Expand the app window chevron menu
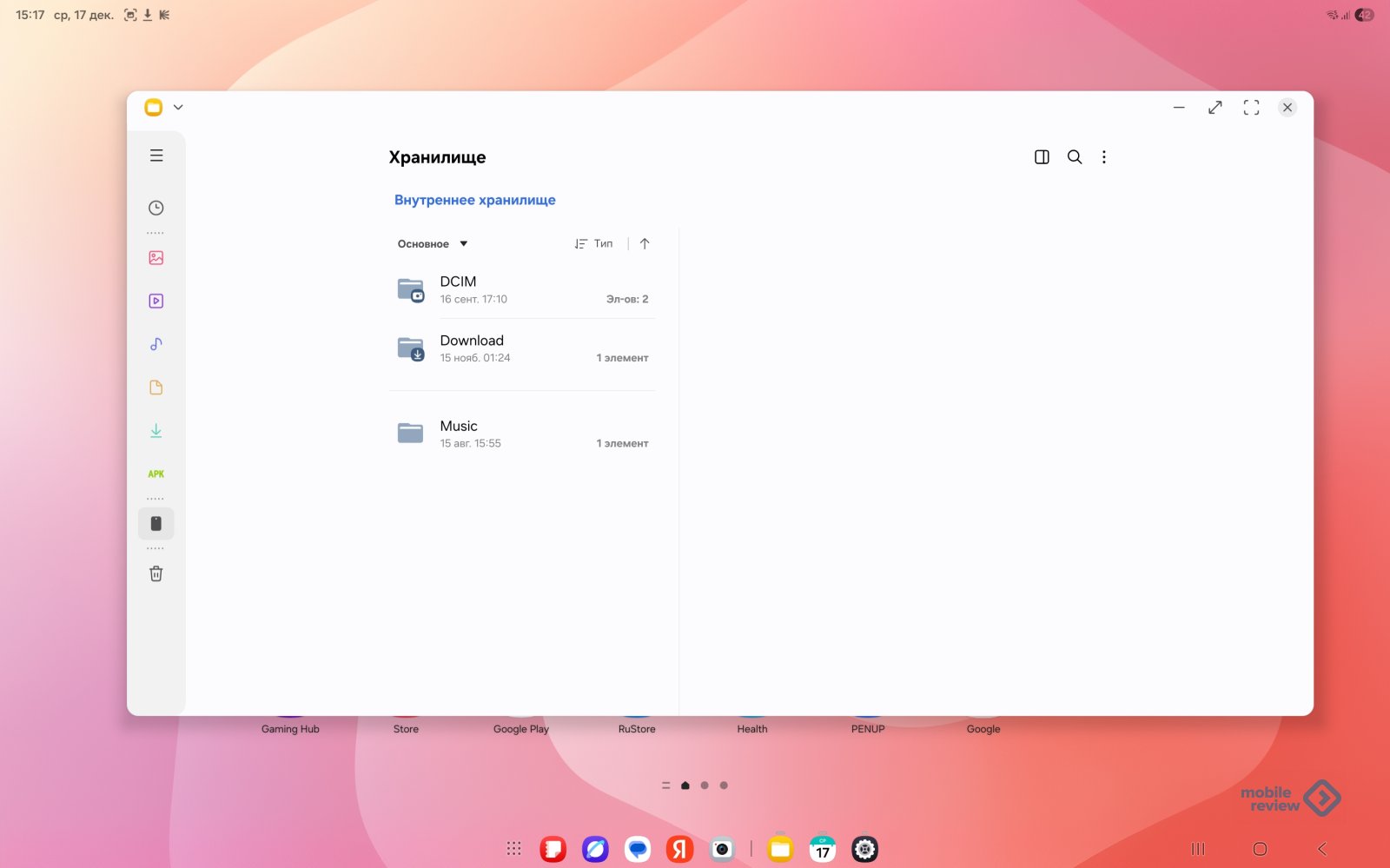The image size is (1390, 868). coord(178,108)
